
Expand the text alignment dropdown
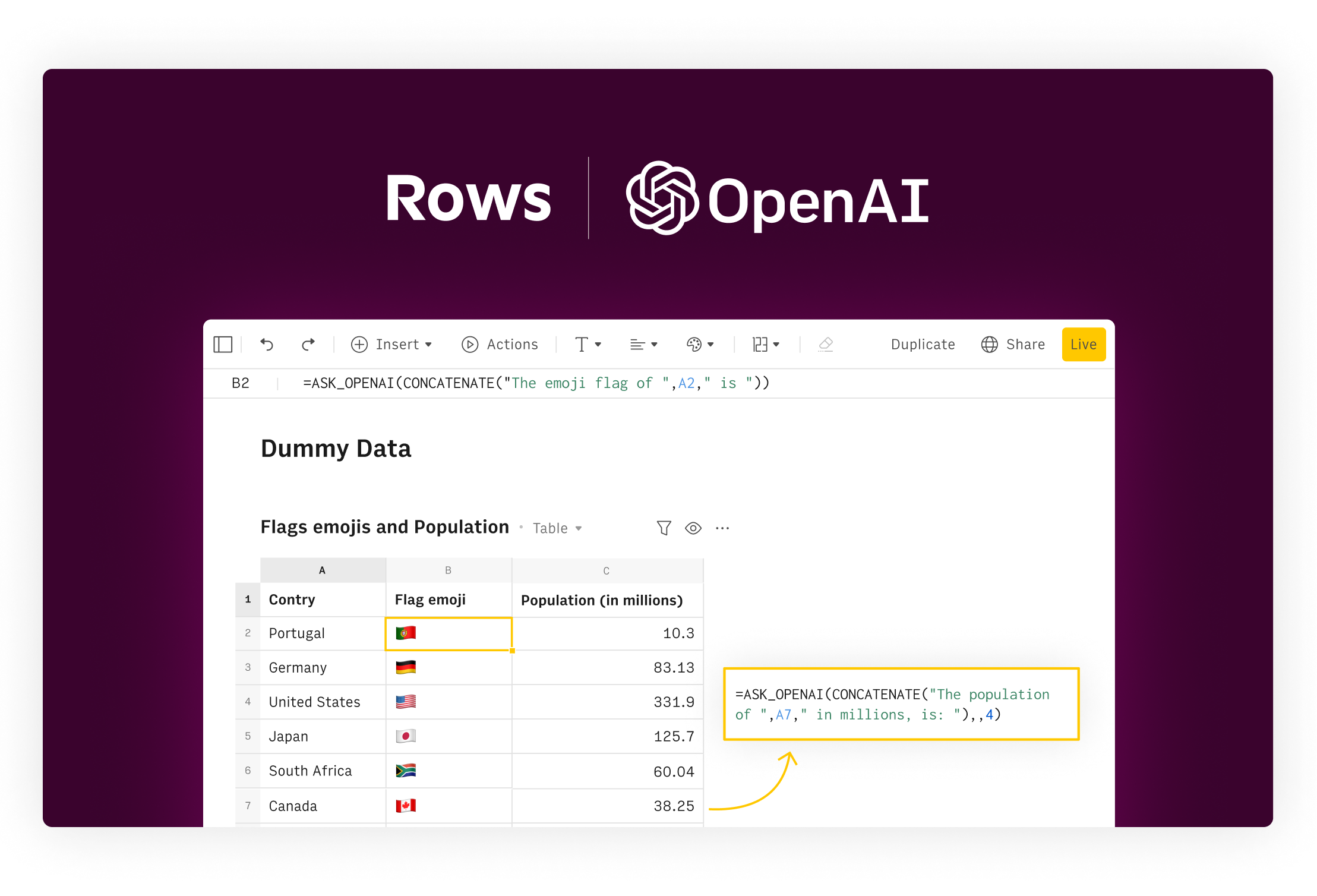pos(643,345)
